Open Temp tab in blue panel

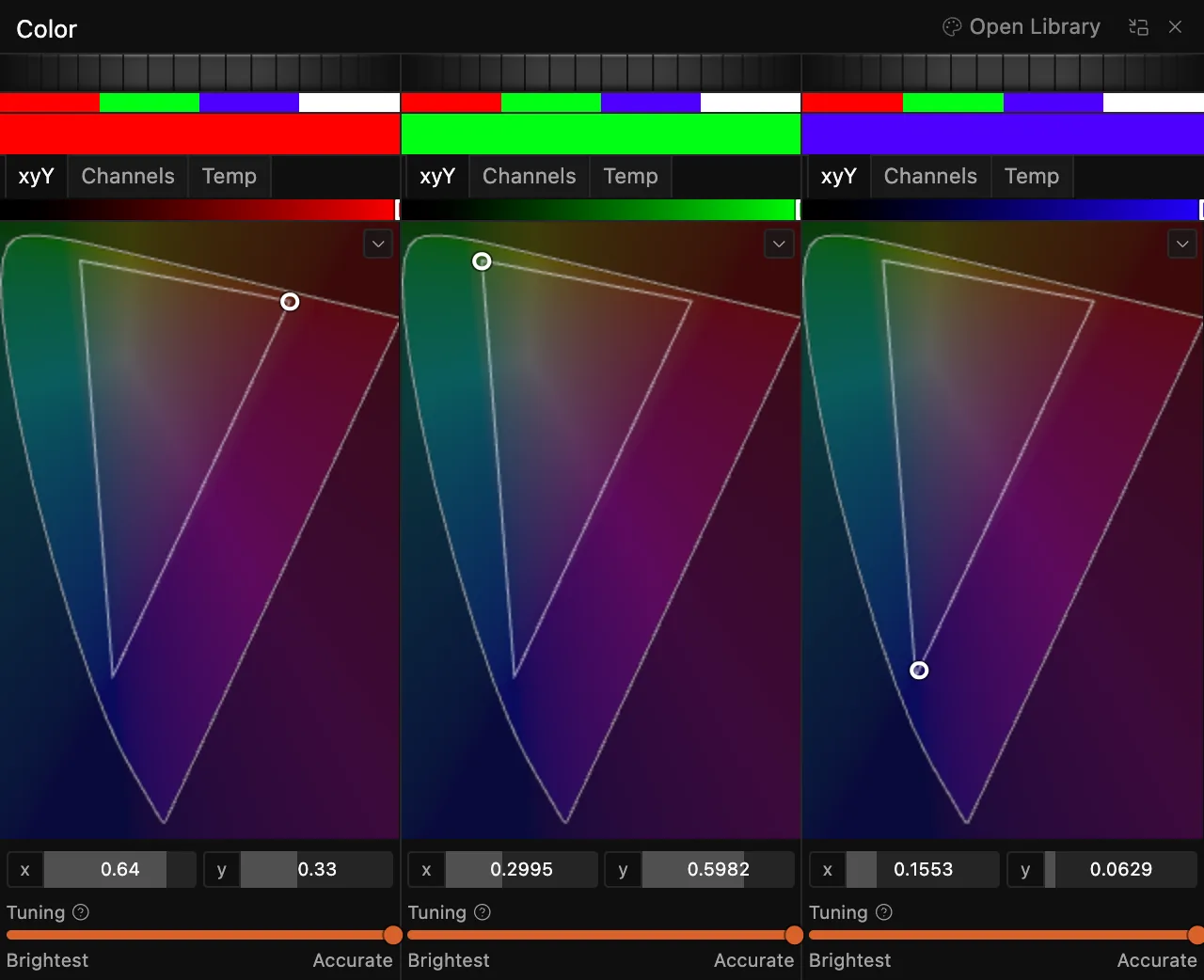pos(1032,177)
